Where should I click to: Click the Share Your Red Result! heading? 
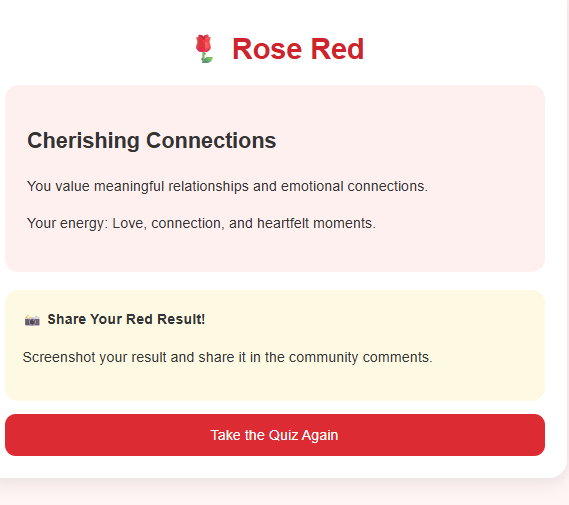[x=126, y=319]
